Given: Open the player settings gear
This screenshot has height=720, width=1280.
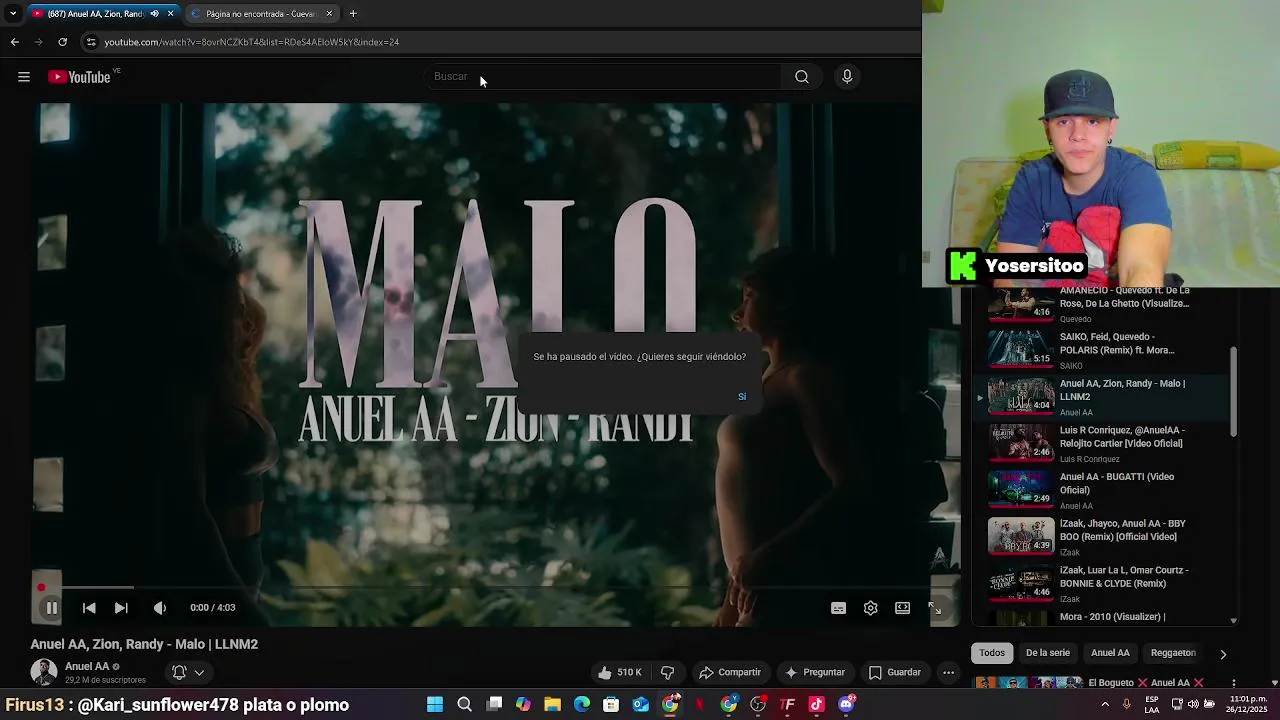Looking at the screenshot, I should [871, 608].
